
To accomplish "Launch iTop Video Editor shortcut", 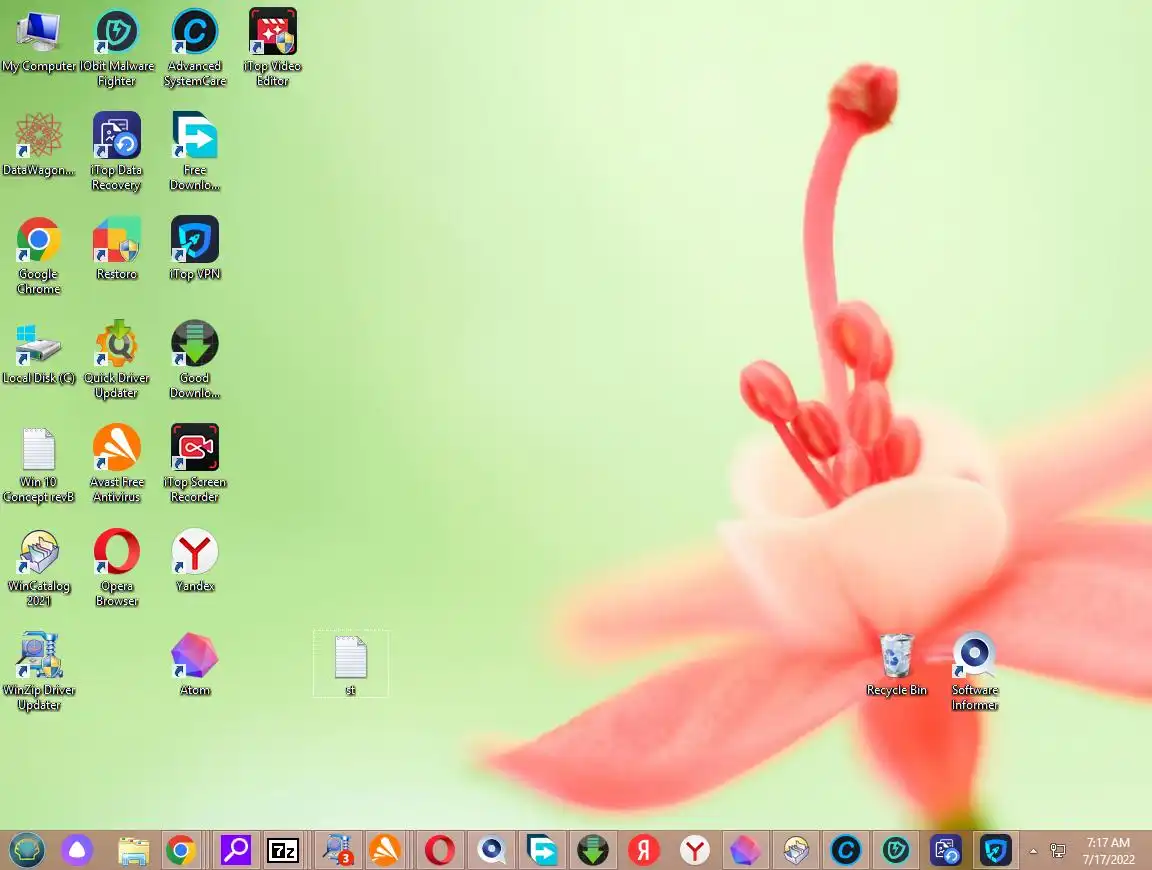I will click(273, 48).
